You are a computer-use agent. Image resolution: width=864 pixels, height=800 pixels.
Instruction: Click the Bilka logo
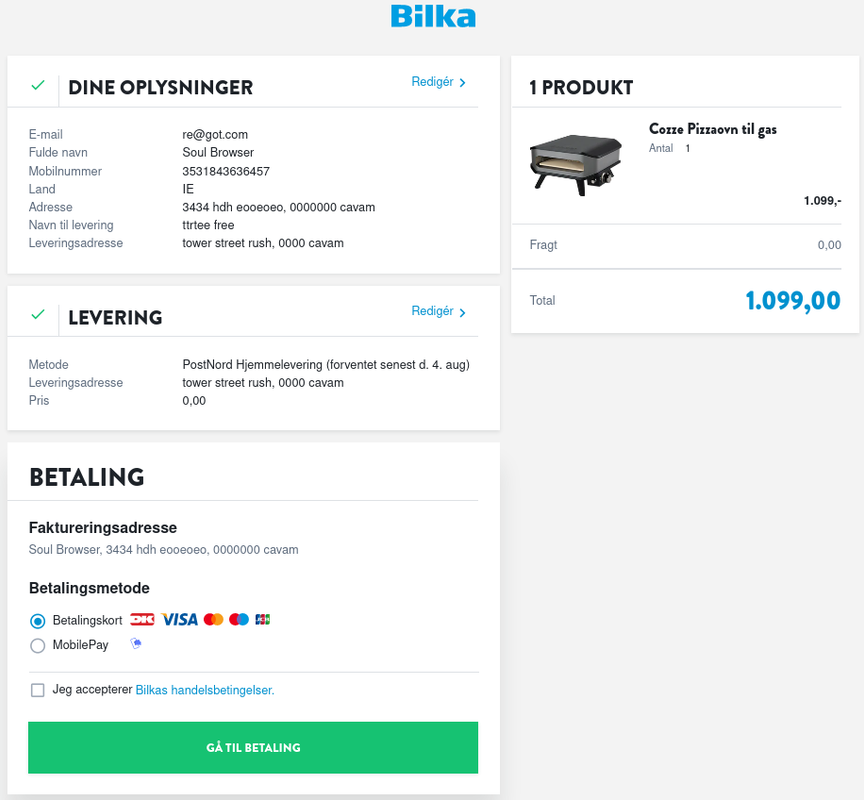(432, 16)
